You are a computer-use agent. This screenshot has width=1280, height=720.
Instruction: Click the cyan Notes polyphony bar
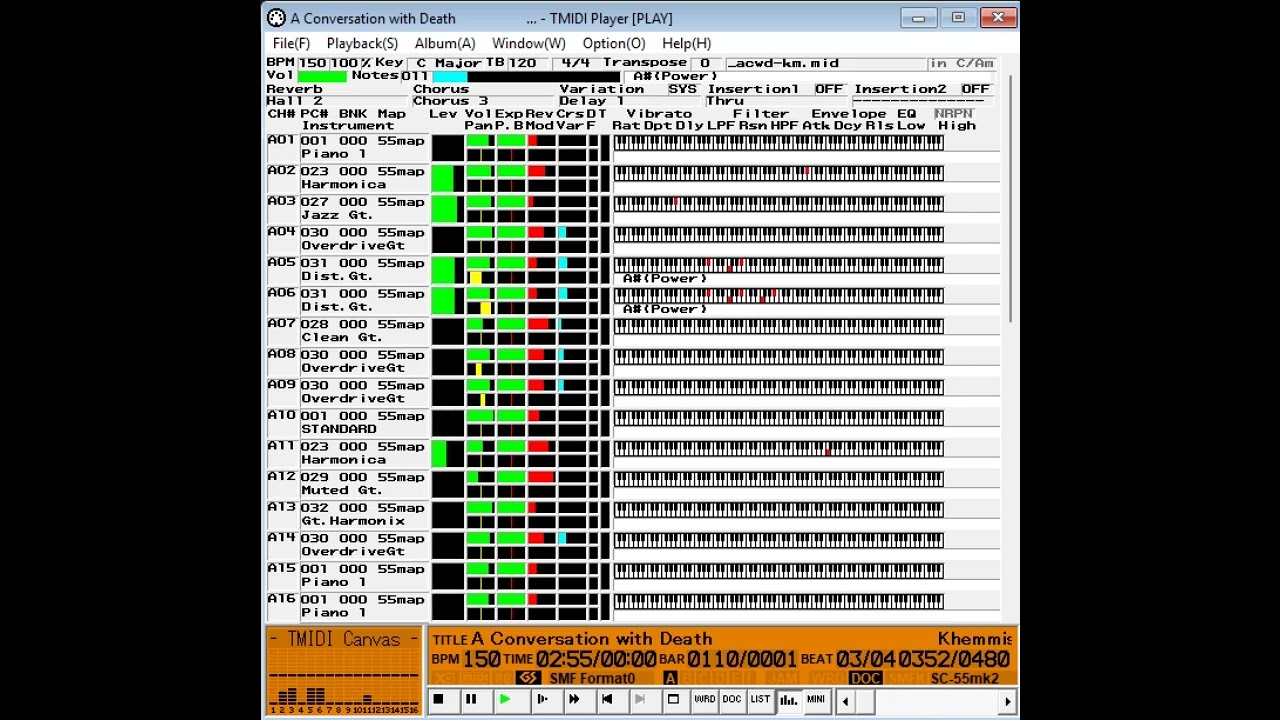(x=449, y=76)
